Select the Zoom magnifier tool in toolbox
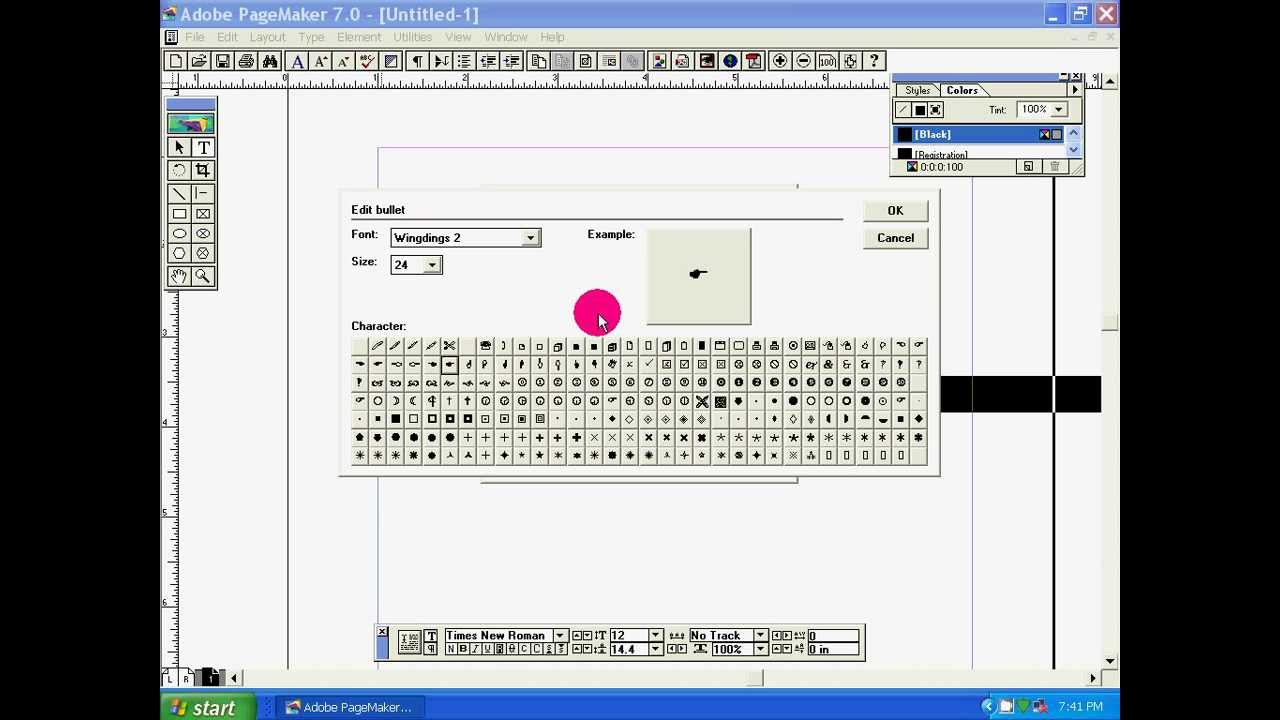This screenshot has width=1280, height=720. click(x=203, y=276)
